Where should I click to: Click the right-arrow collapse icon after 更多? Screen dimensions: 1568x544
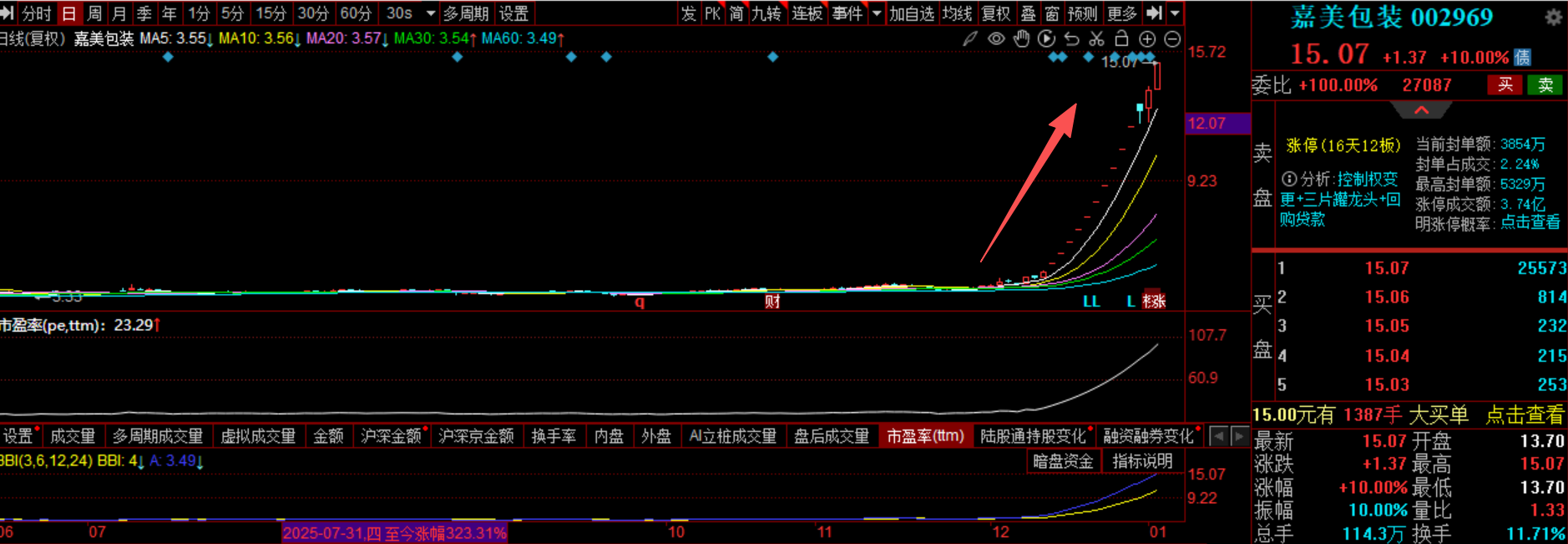(1154, 13)
